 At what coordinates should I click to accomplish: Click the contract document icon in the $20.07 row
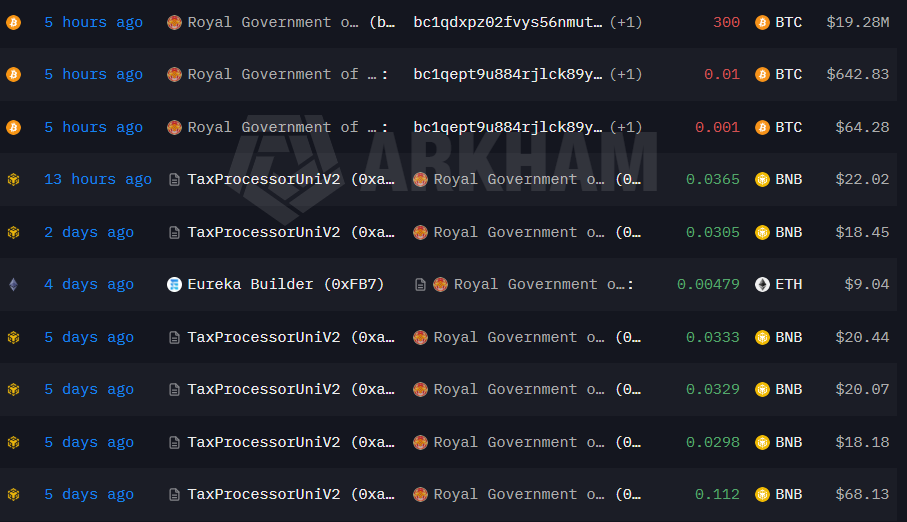[x=174, y=390]
